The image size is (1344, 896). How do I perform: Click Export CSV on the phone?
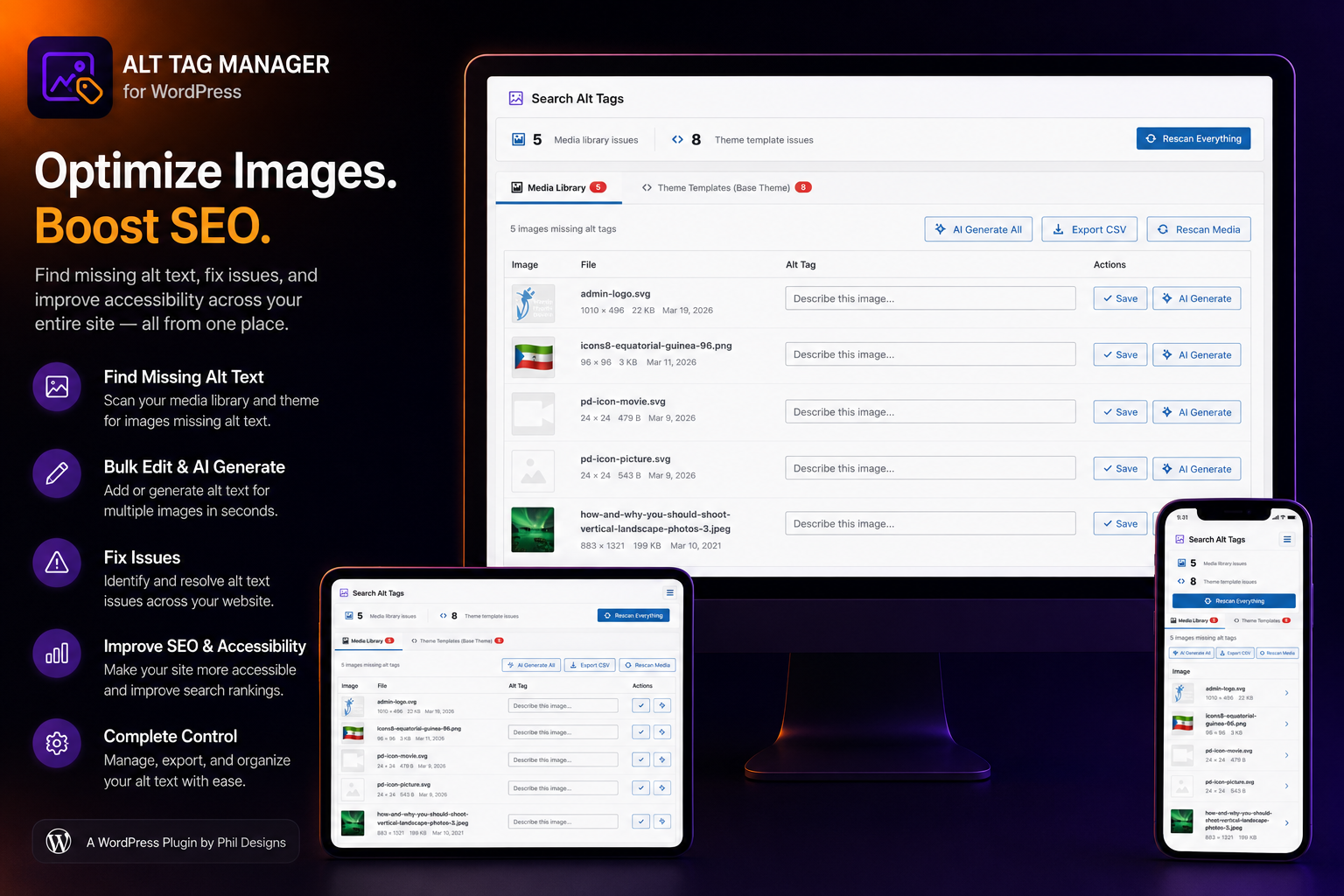tap(1235, 653)
